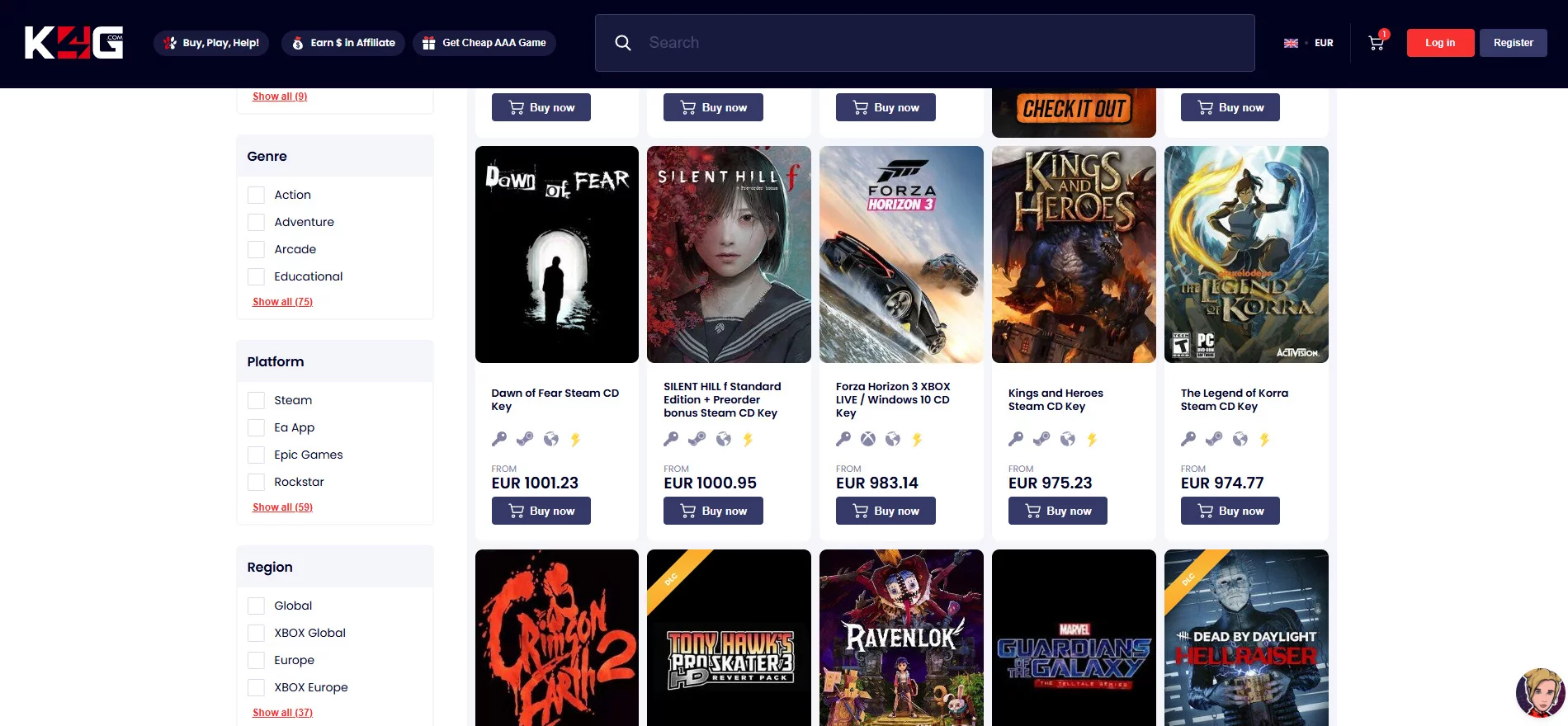Click key icon under Forza Horizon 3
Screen dimensions: 1568x726
coord(843,439)
